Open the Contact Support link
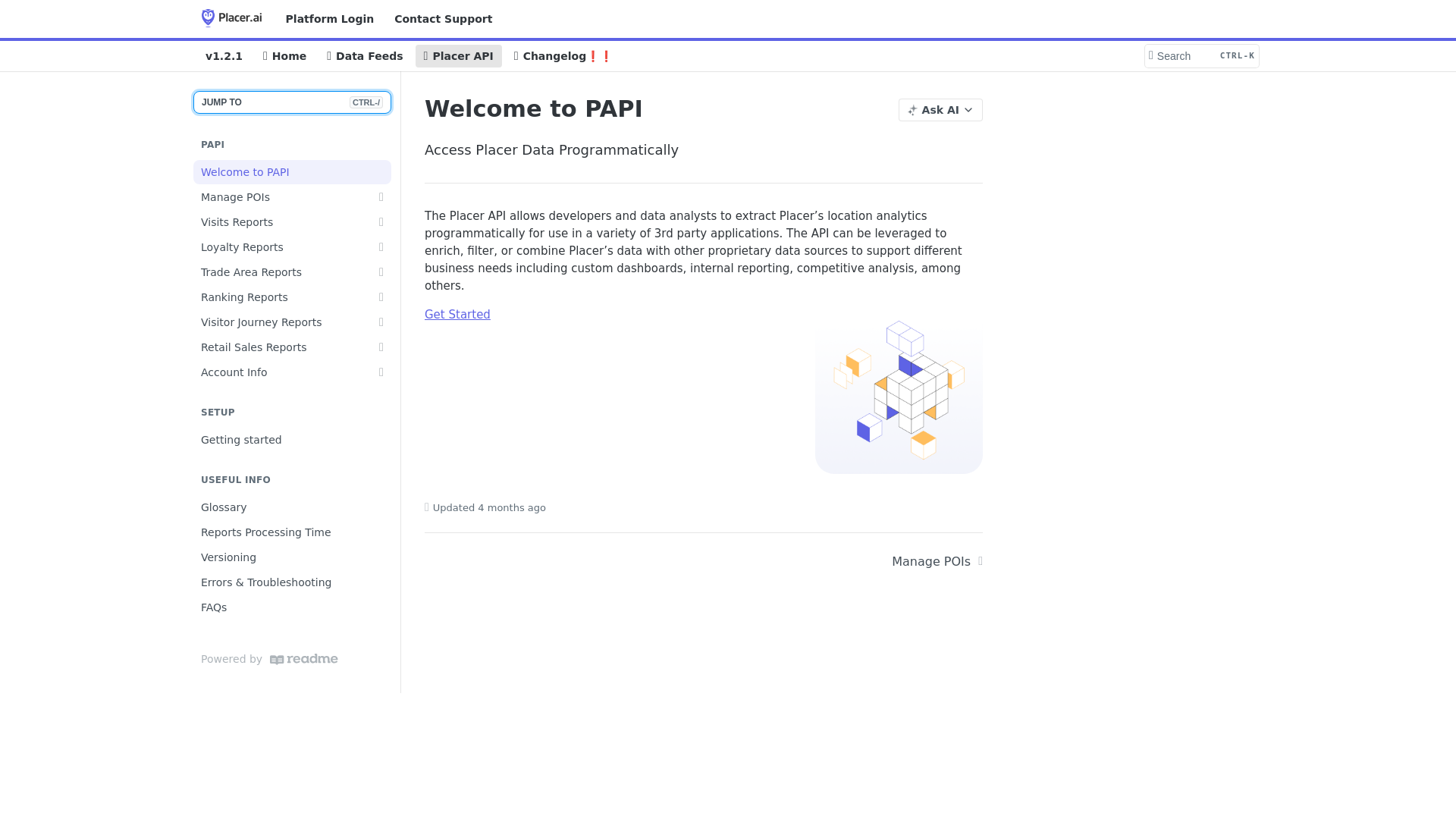The height and width of the screenshot is (819, 1456). [x=443, y=19]
